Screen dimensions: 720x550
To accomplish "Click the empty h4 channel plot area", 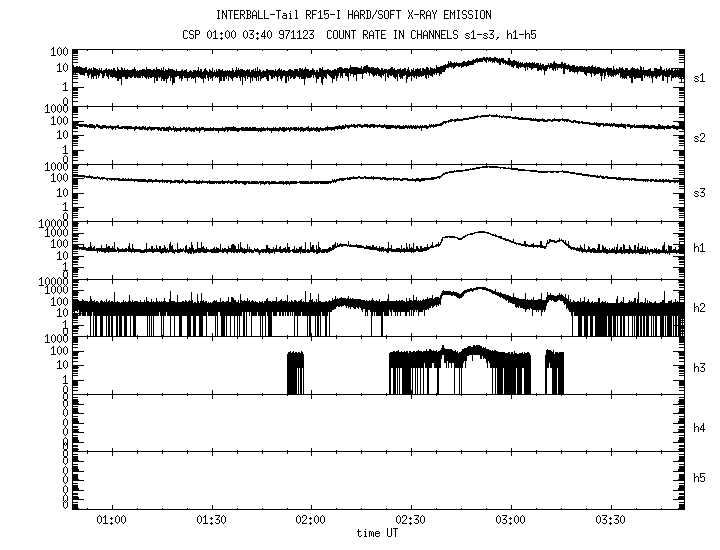I will [380, 422].
